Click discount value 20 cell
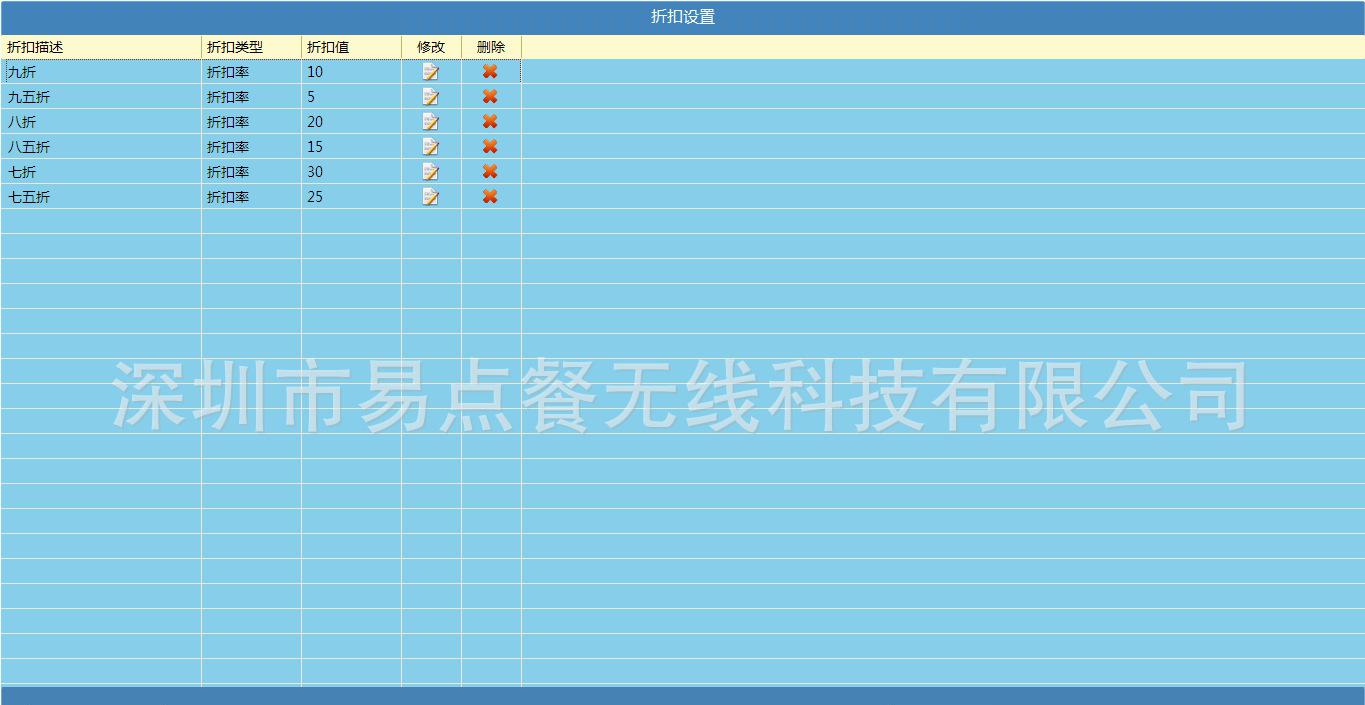1365x705 pixels. [x=351, y=122]
